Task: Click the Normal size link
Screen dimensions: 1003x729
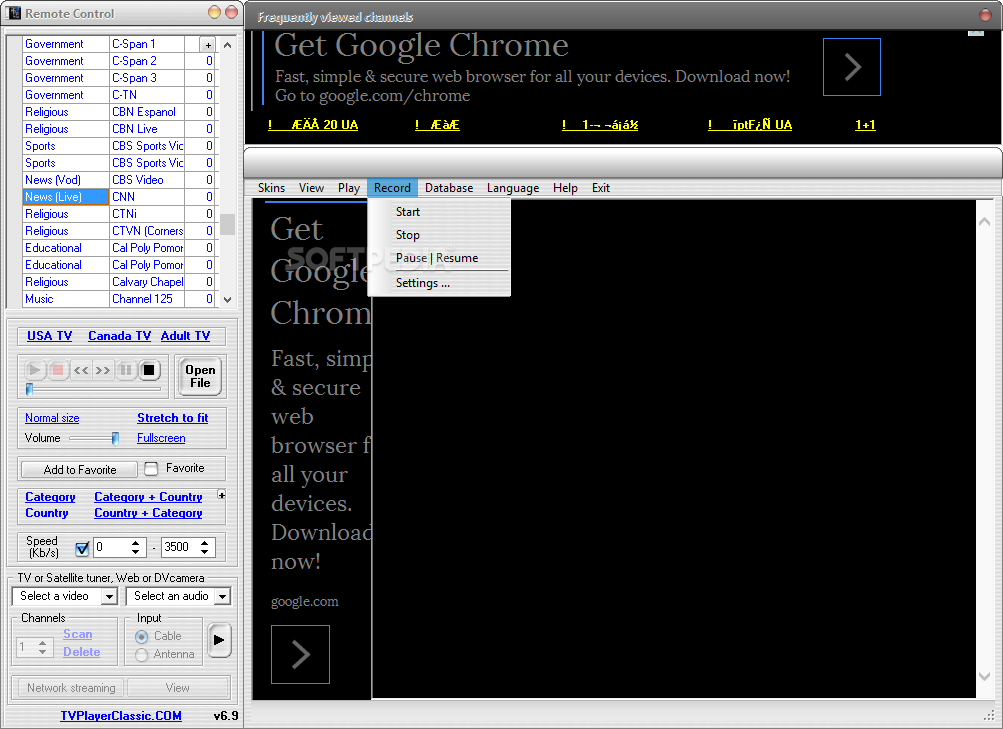Action: pos(52,418)
